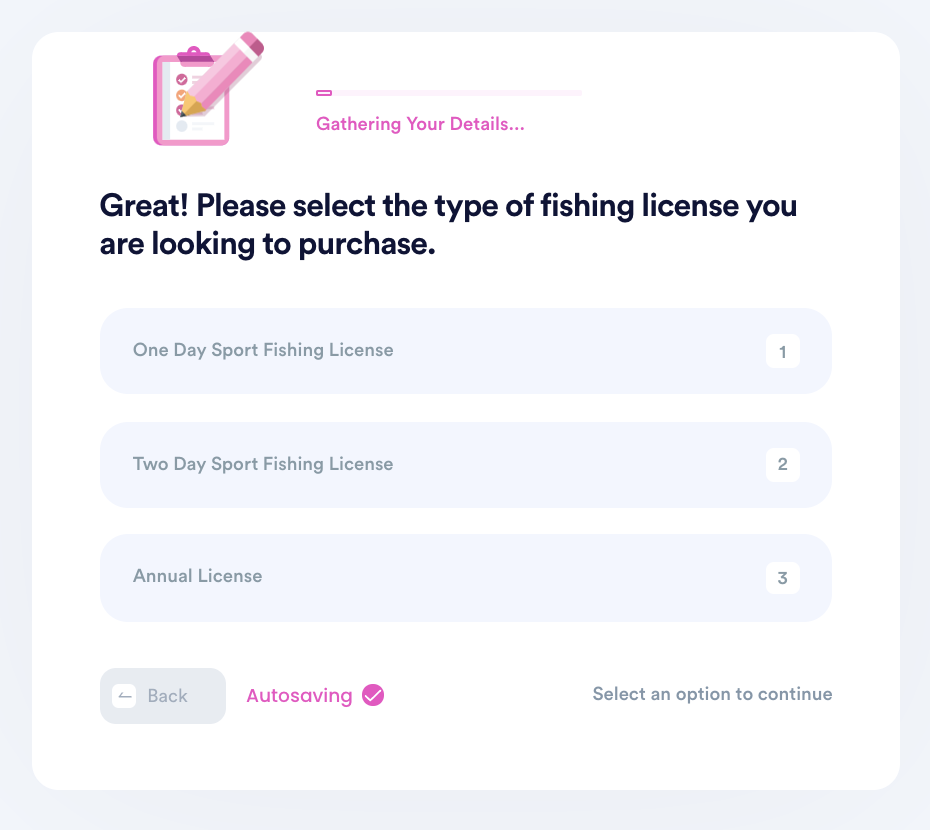Click the pink pencil tip graphic
Screen dimensions: 930x830
[191, 107]
